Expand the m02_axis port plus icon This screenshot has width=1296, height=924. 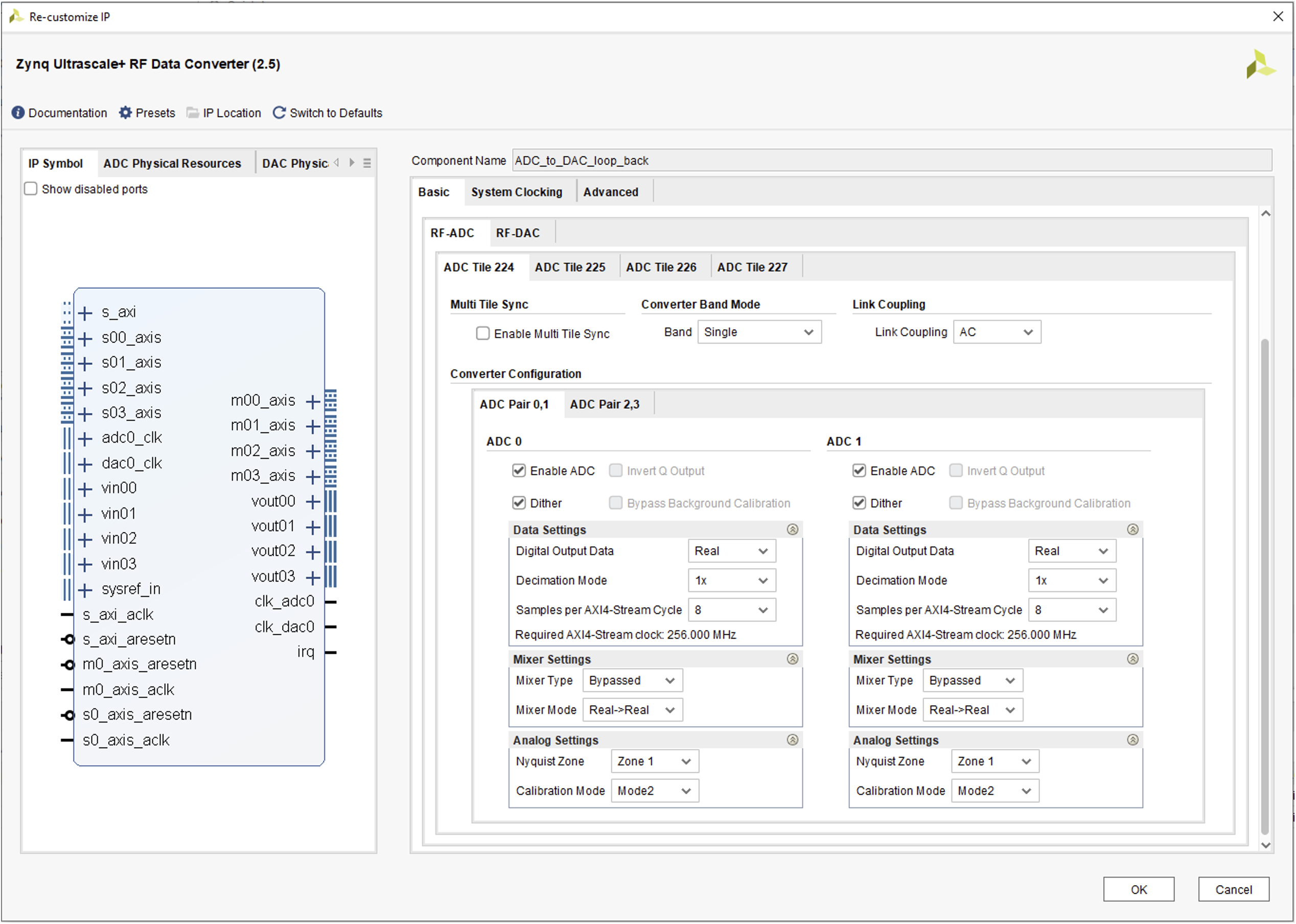[x=313, y=451]
